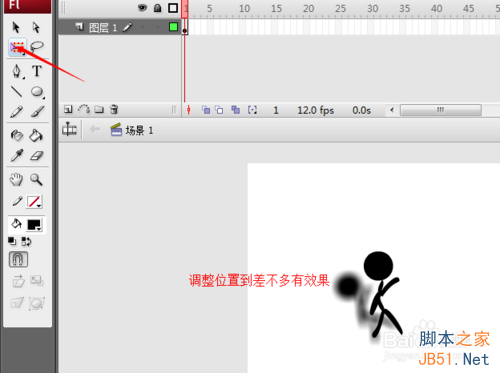Select the Lasso tool
500x373 pixels.
click(x=37, y=47)
